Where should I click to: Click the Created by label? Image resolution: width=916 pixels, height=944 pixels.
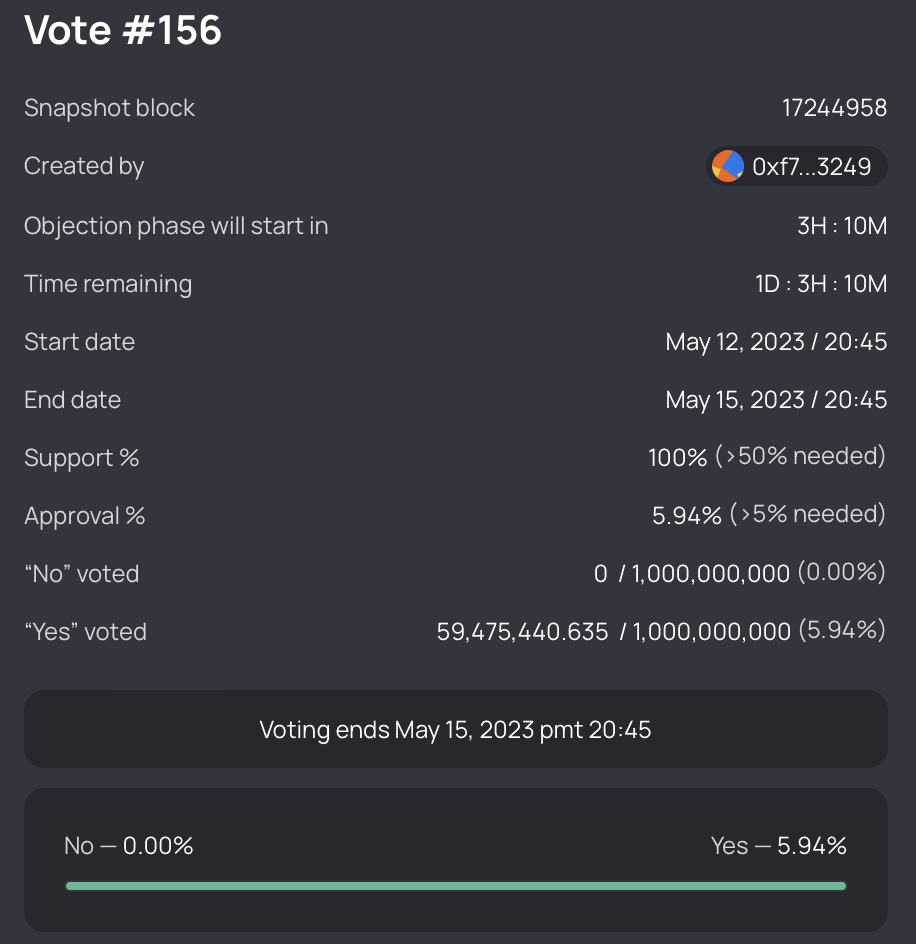pyautogui.click(x=84, y=166)
